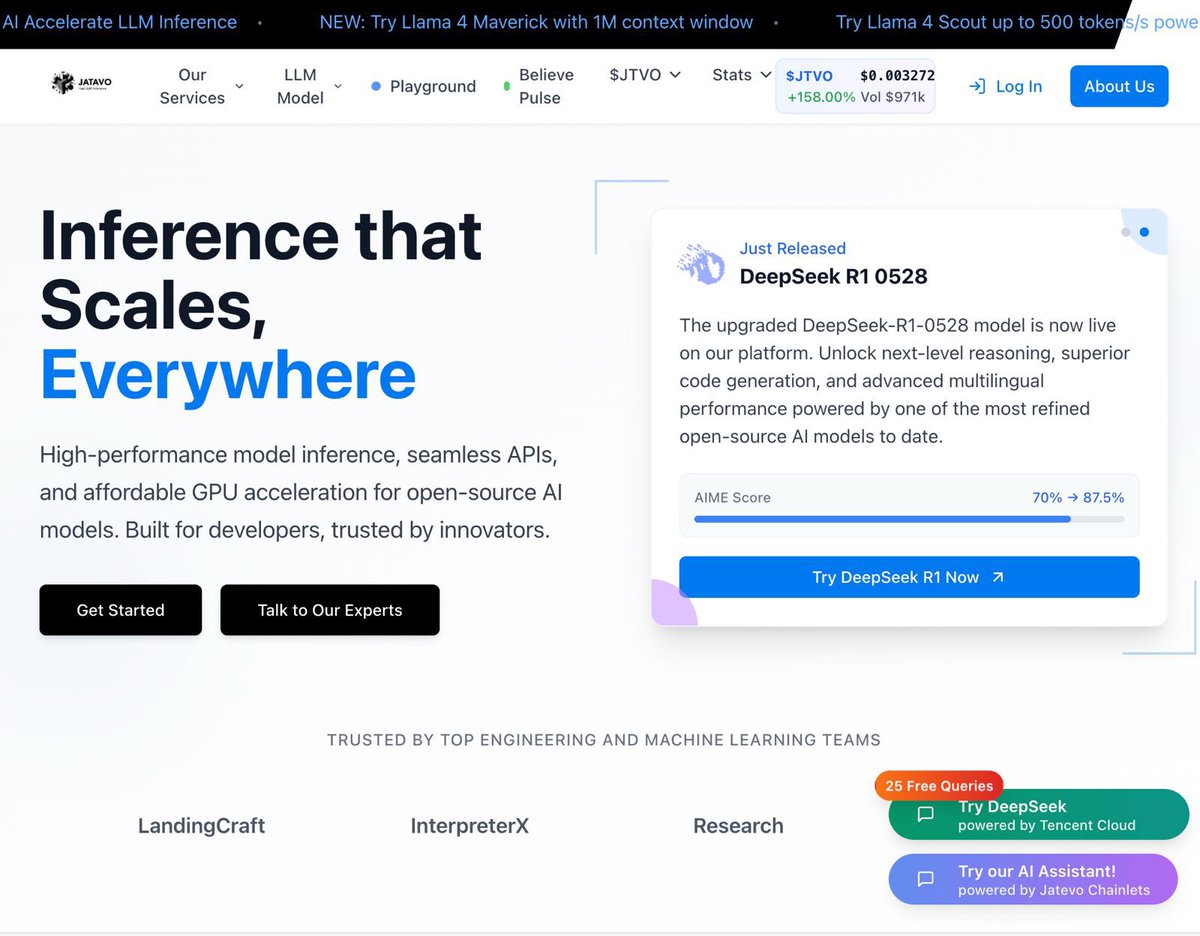Click the Try Llama 4 Maverick banner link
This screenshot has height=936, width=1200.
(x=536, y=21)
